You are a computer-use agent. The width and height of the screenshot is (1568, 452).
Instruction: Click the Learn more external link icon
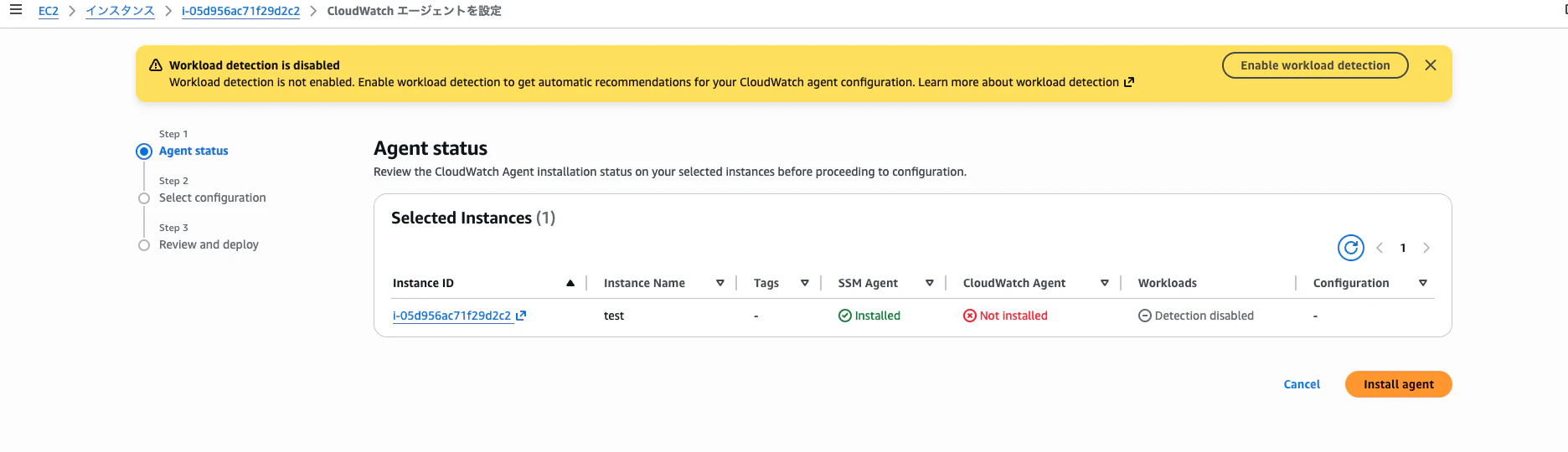1129,82
